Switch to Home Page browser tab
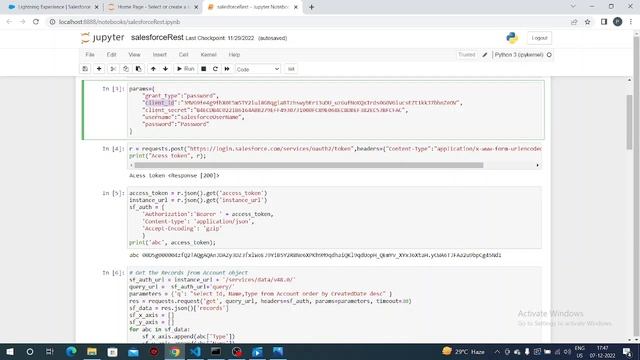Screen dimensions: 640x360 tap(153, 7)
